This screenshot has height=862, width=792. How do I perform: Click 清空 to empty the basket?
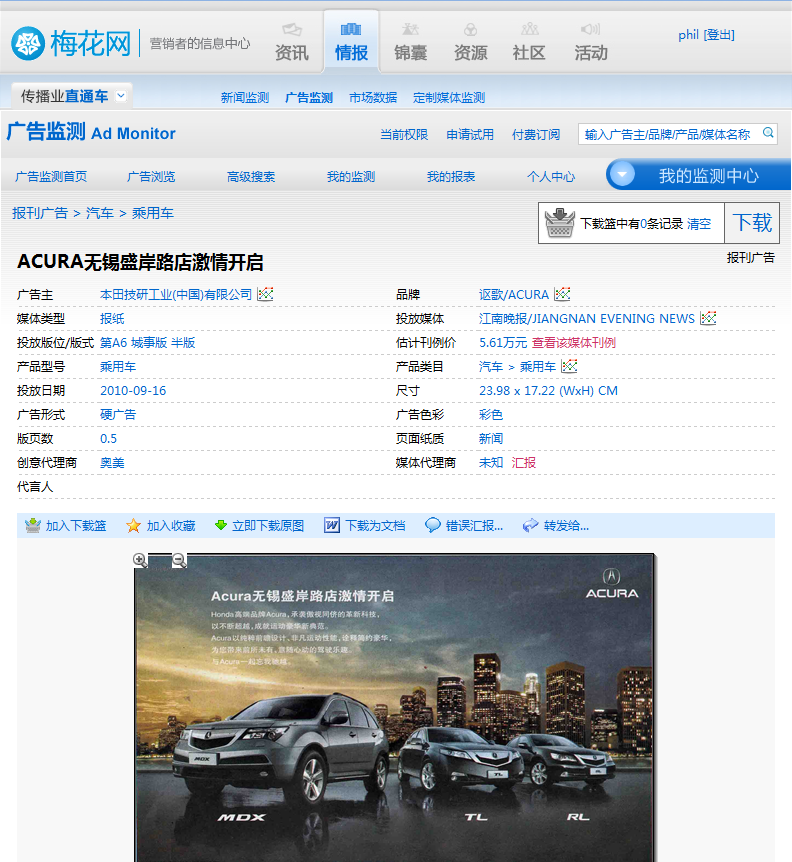[699, 224]
